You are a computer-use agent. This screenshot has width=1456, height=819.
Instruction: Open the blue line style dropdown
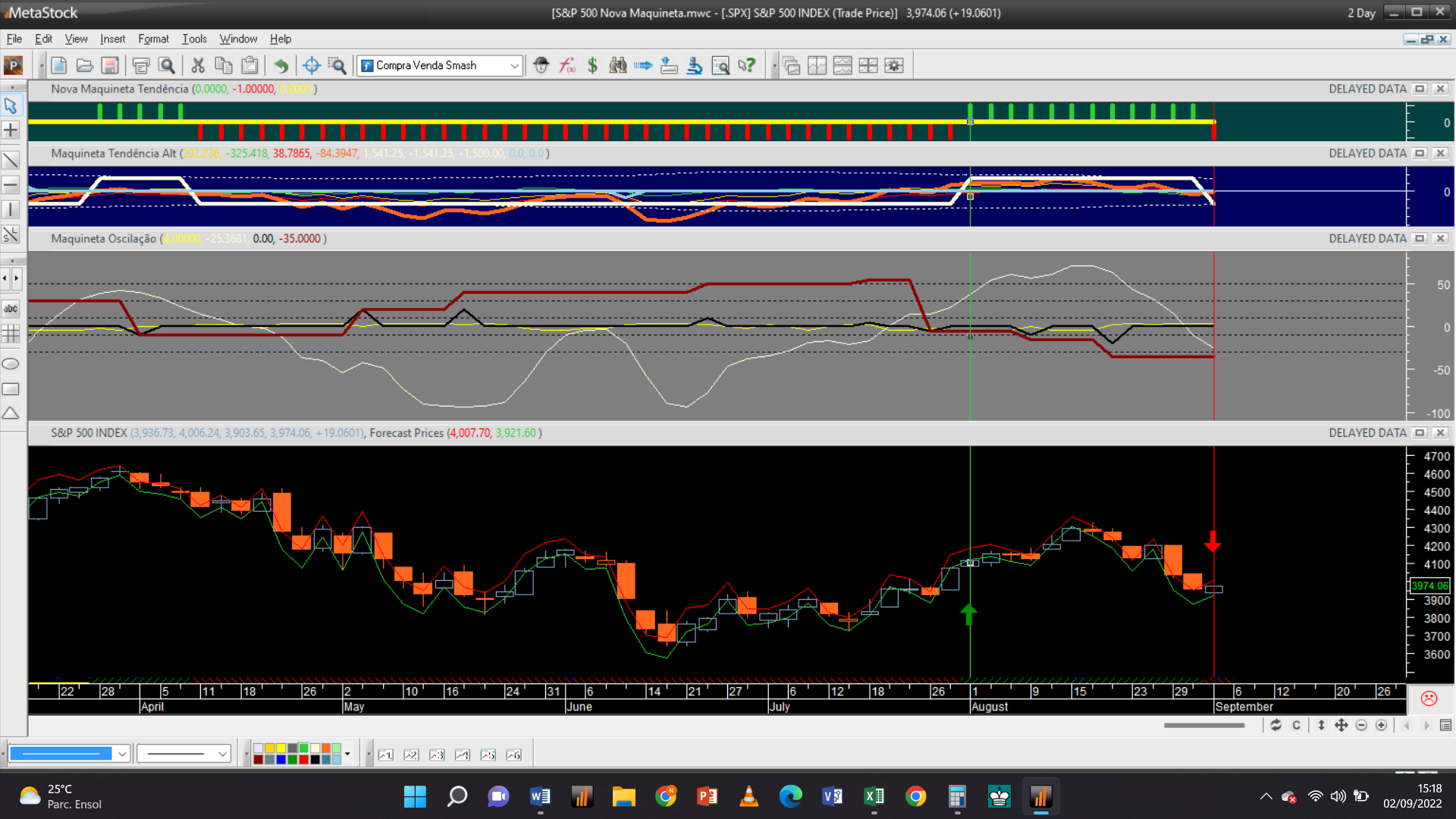pyautogui.click(x=121, y=754)
